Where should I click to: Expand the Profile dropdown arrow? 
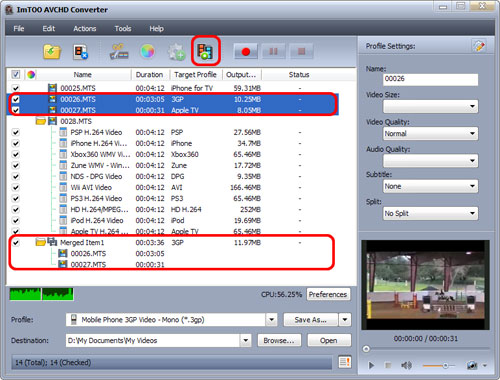[272, 320]
